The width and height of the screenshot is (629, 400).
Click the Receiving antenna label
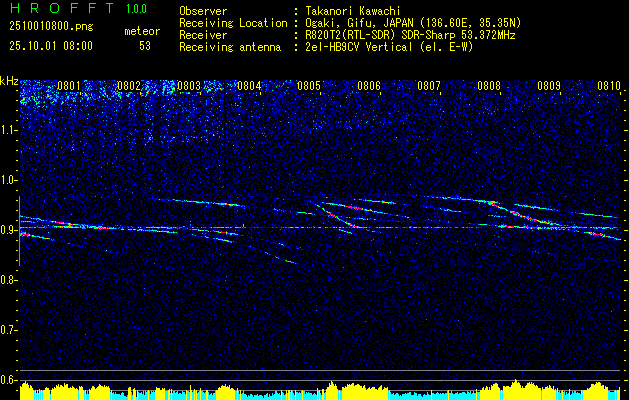(x=230, y=47)
